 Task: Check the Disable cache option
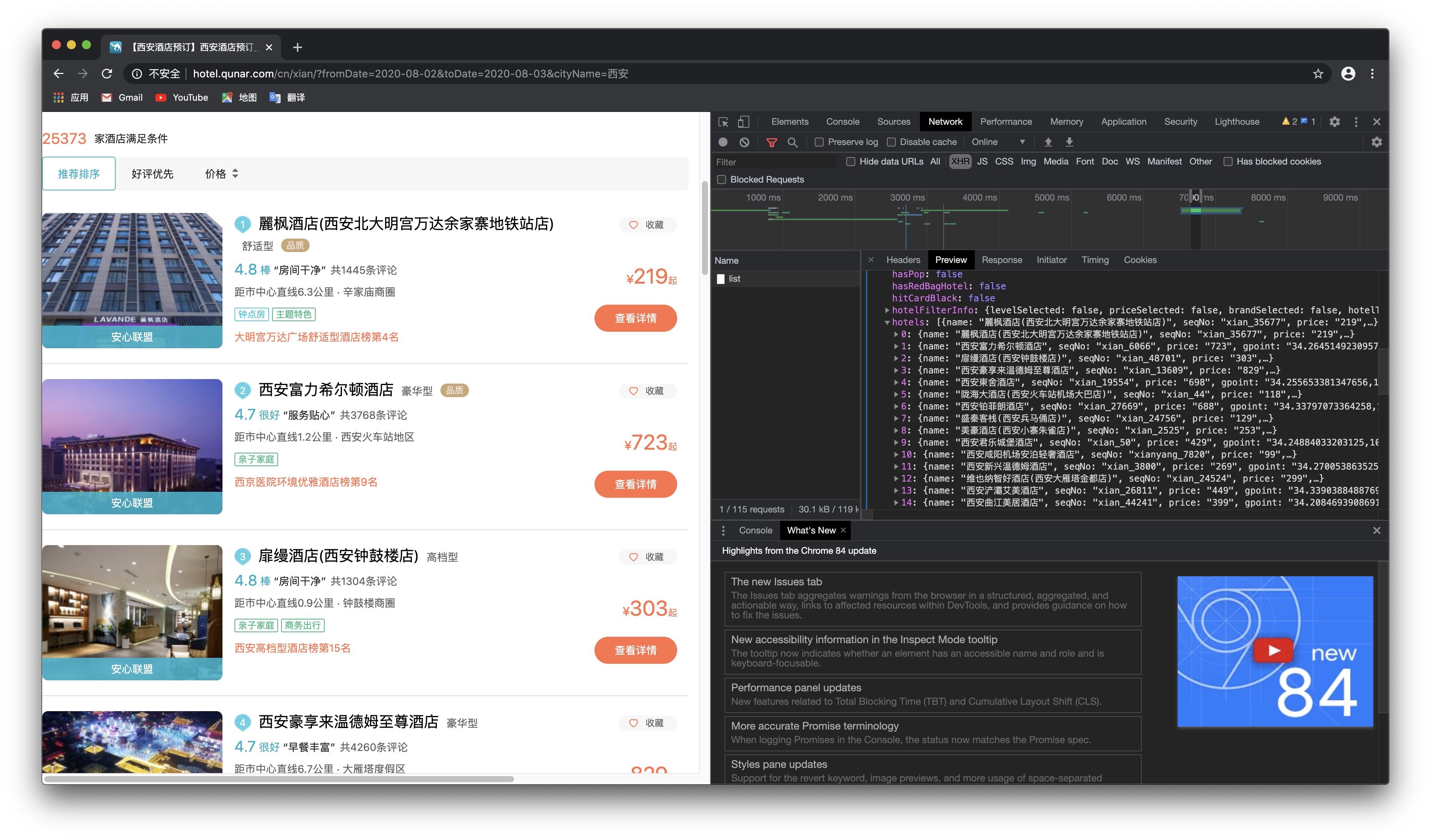[891, 142]
